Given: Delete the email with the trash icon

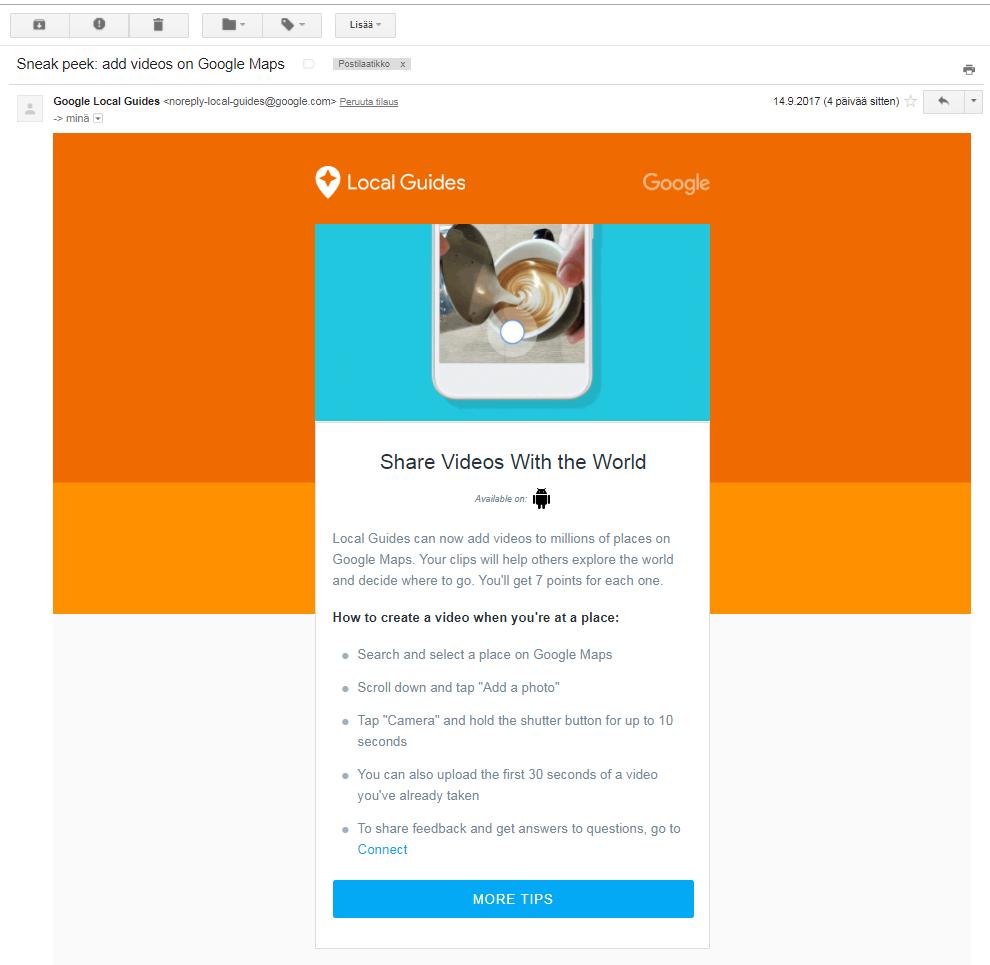Looking at the screenshot, I should 158,25.
